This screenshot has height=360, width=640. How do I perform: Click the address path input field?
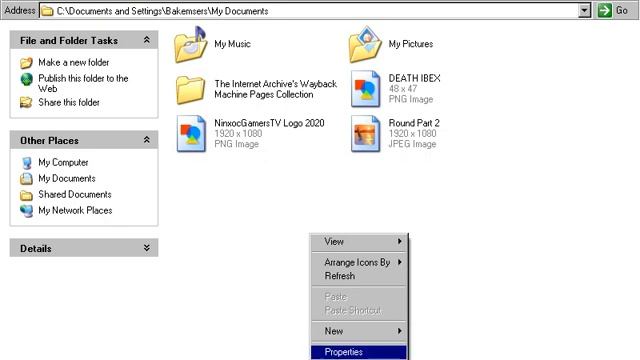309,11
